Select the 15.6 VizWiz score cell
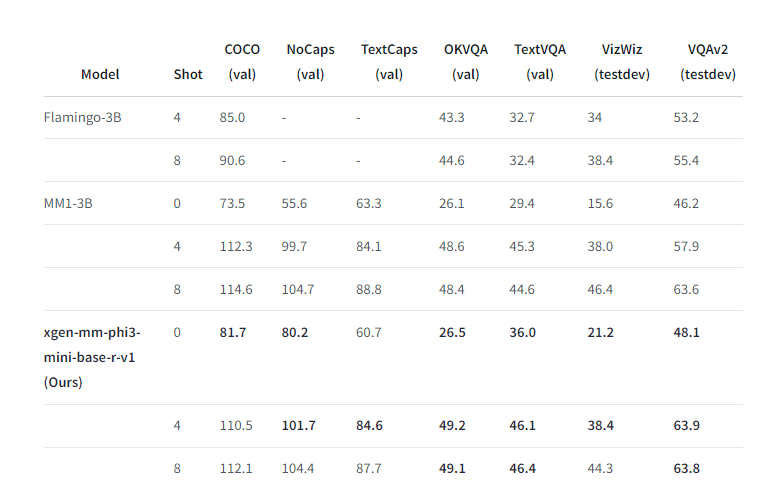Screen dimensions: 773x502 pyautogui.click(x=600, y=203)
